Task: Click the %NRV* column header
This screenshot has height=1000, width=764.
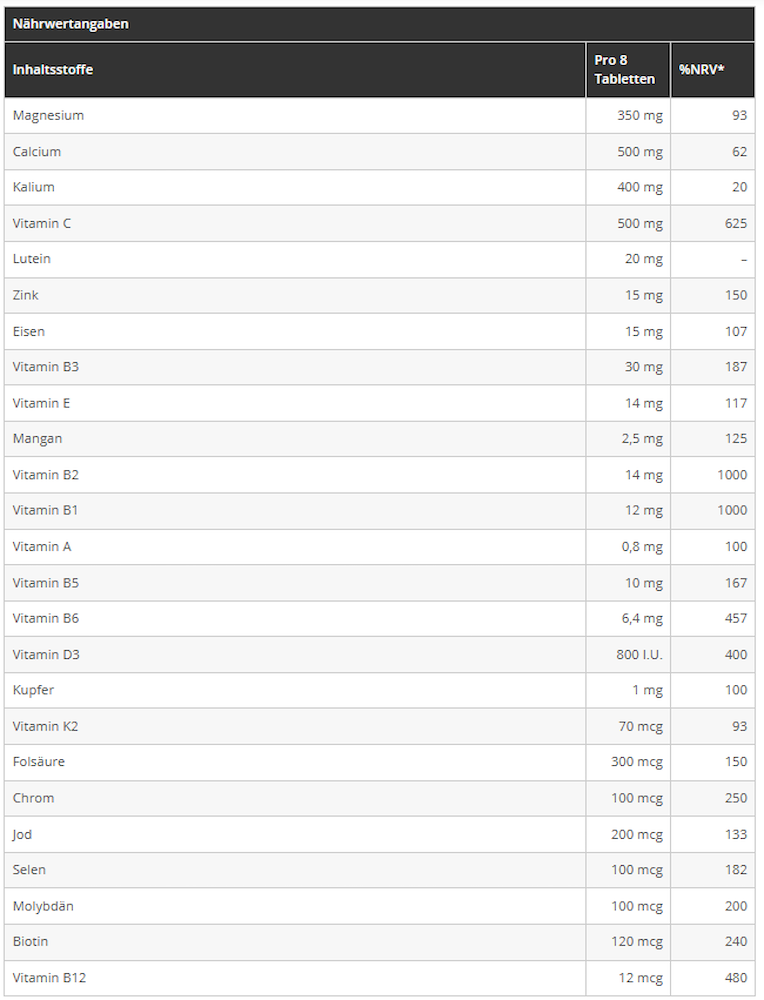Action: click(x=701, y=70)
